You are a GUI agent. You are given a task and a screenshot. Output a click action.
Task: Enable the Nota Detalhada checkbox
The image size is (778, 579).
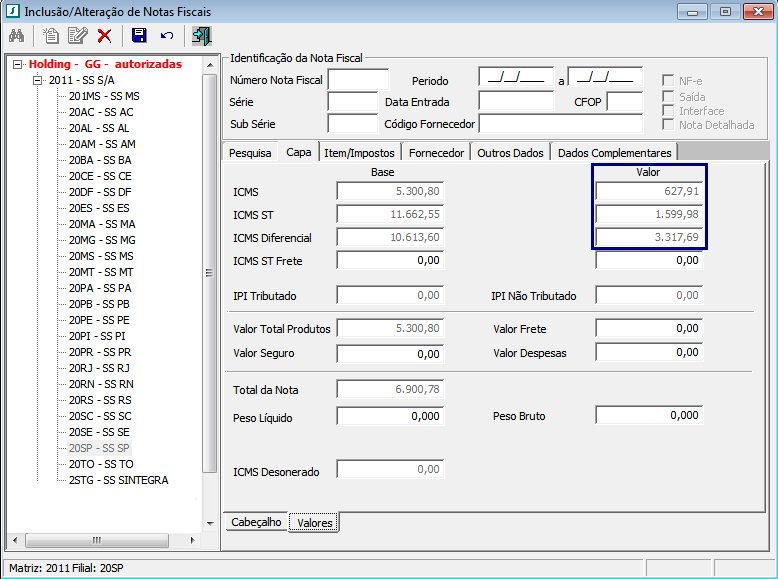(669, 125)
